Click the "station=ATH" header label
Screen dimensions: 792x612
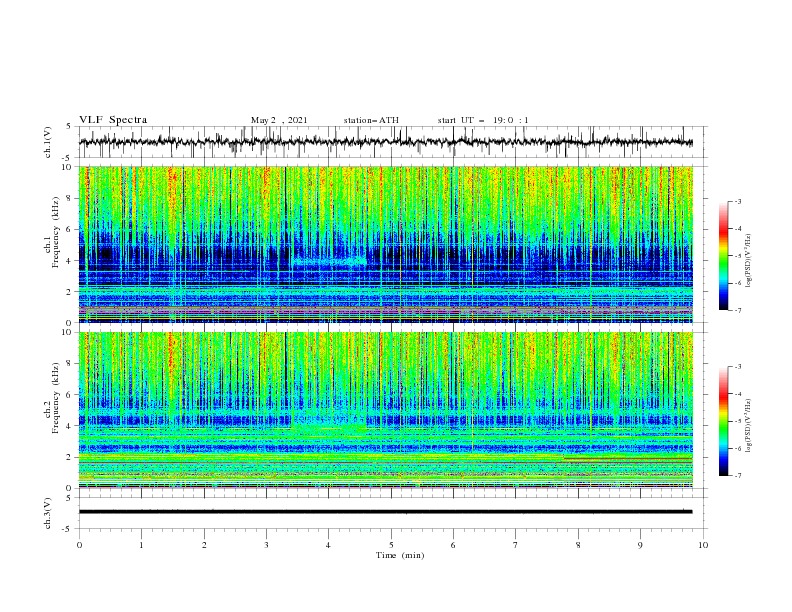click(x=371, y=120)
